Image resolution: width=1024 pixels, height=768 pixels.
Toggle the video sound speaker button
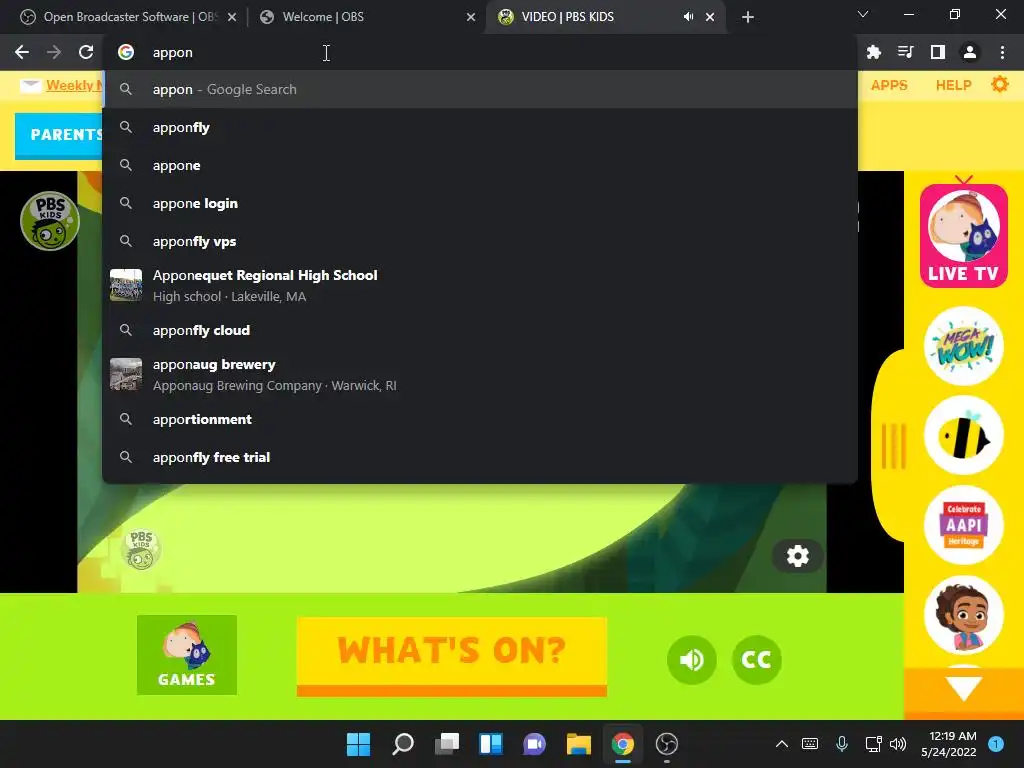692,660
